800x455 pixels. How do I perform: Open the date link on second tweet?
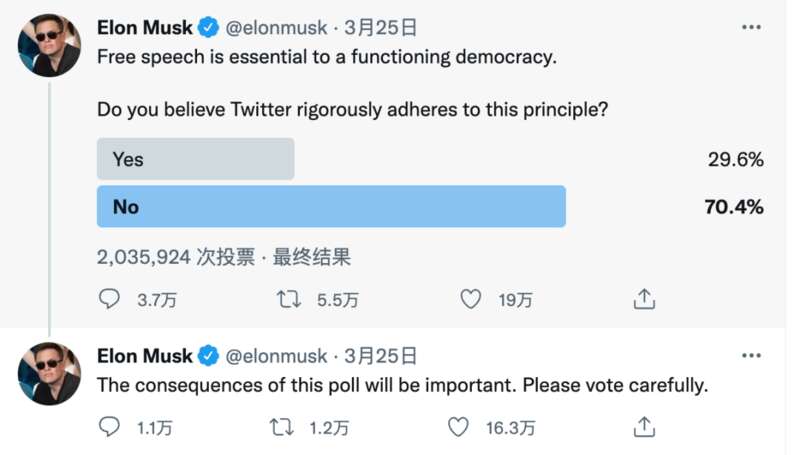point(381,356)
